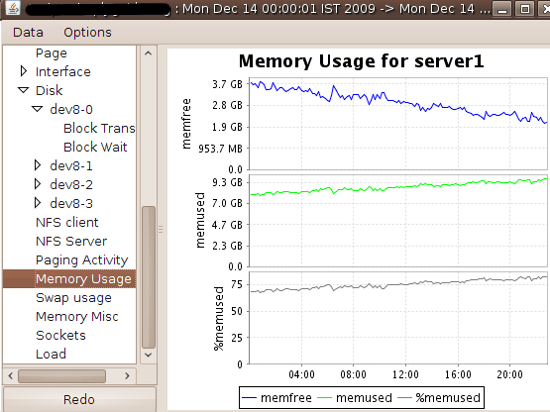Select the dev8-1 item label
The width and height of the screenshot is (550, 412).
[x=71, y=166]
